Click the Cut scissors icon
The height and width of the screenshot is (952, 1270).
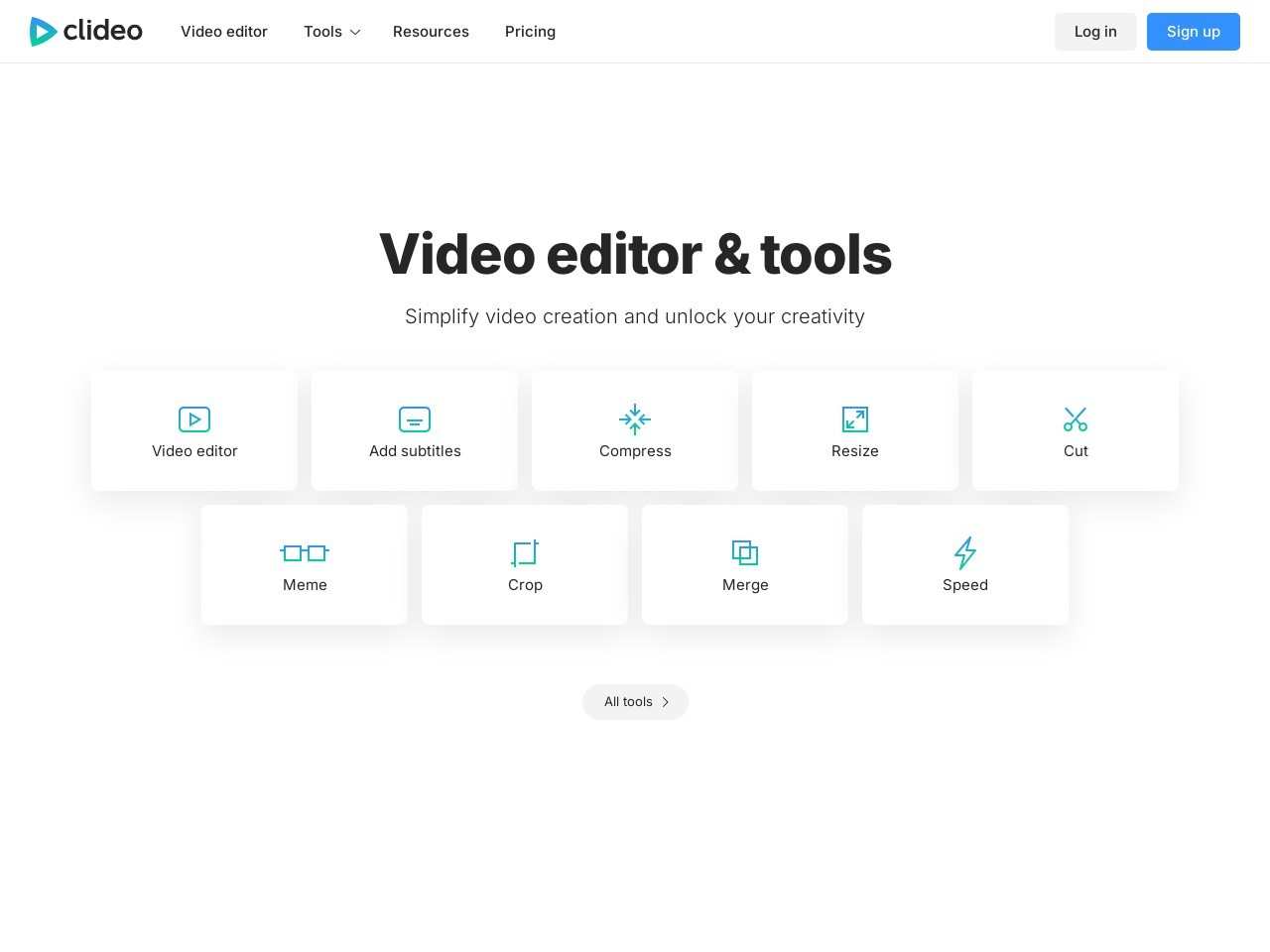(1076, 419)
